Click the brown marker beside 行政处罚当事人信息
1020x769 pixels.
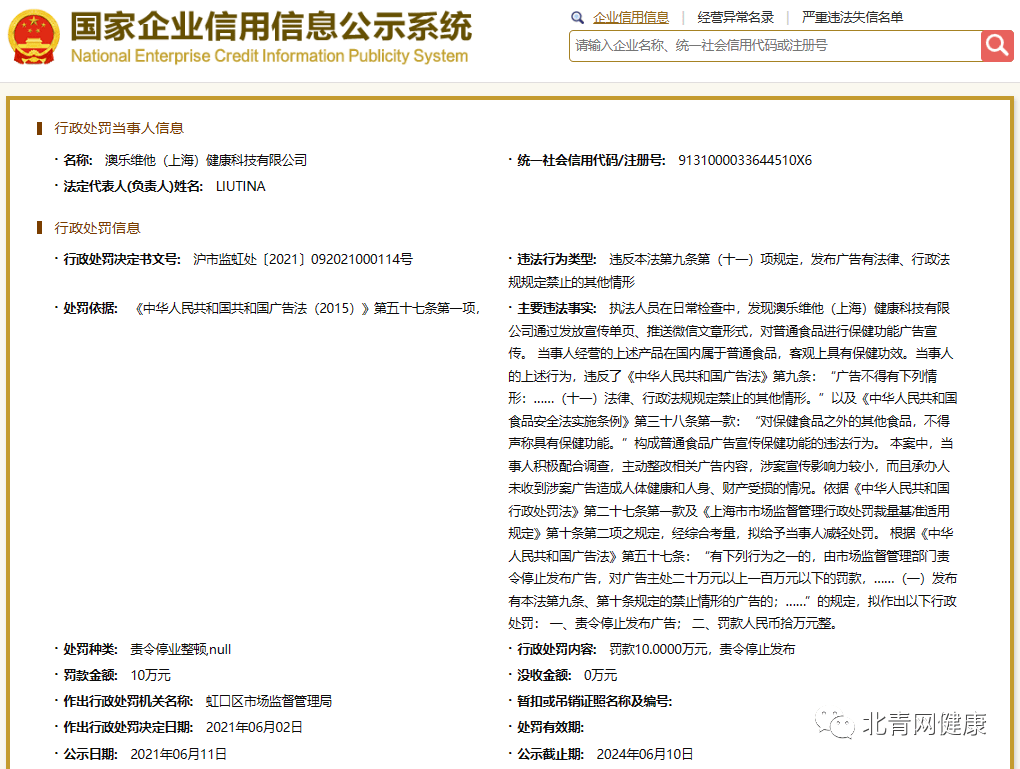(x=39, y=128)
